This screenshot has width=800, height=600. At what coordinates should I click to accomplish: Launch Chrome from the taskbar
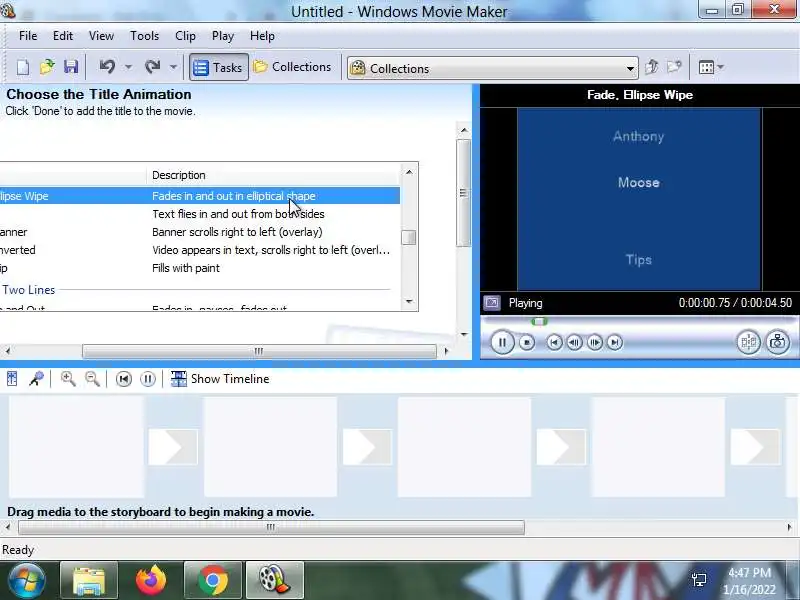(213, 580)
